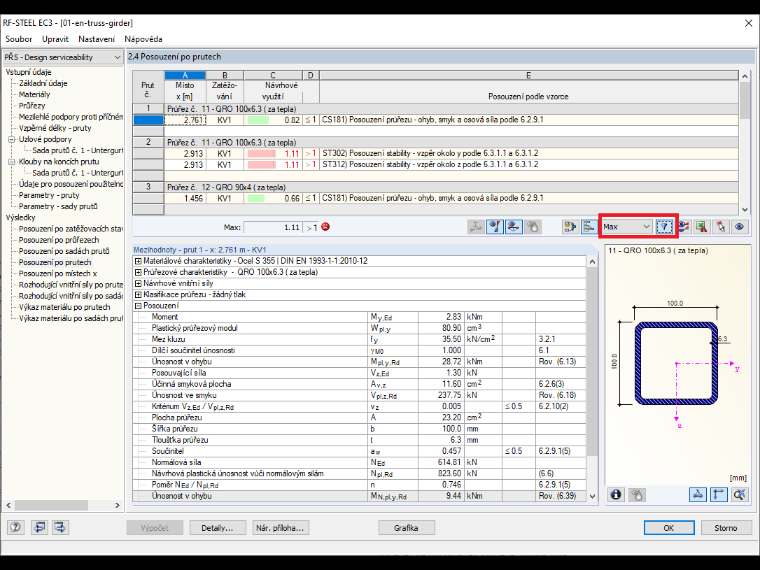Expand Návrhové vnitřní síly row
The image size is (760, 570).
tap(138, 284)
